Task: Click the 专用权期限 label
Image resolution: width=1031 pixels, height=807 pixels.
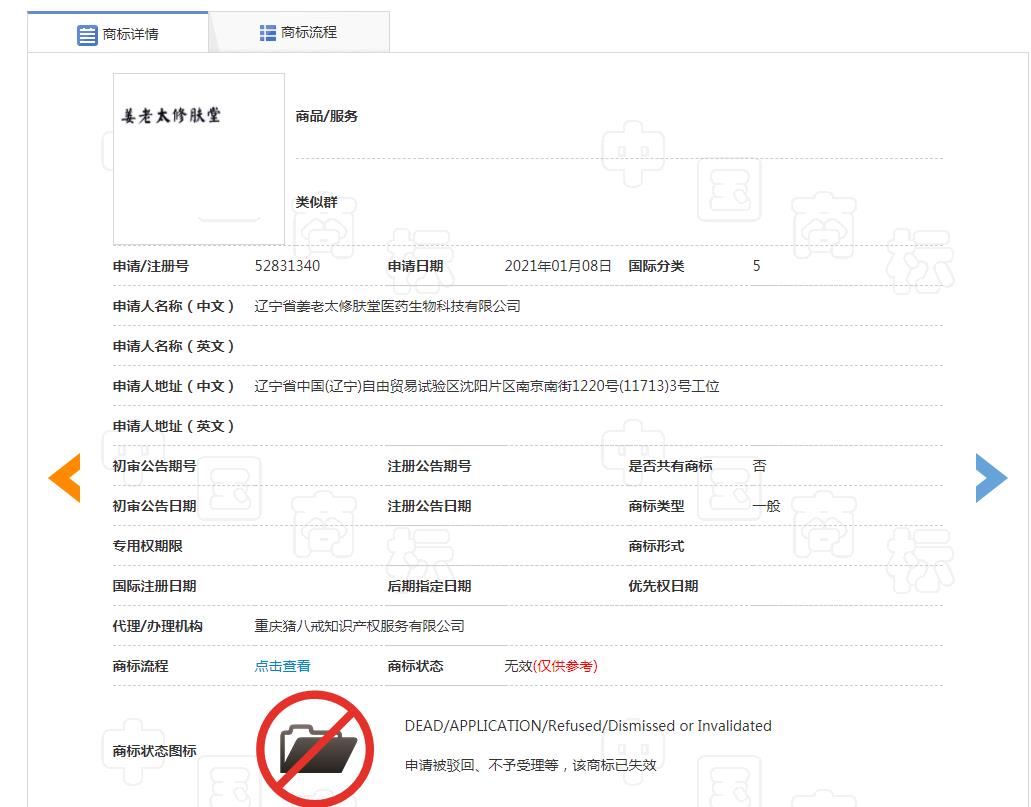Action: click(x=147, y=546)
